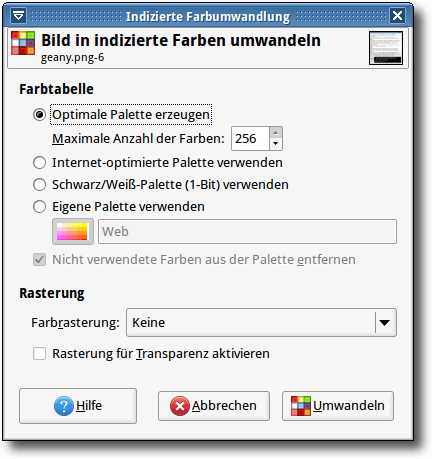This screenshot has width=432, height=459.
Task: Click the geany.png image thumbnail preview
Action: tap(386, 48)
